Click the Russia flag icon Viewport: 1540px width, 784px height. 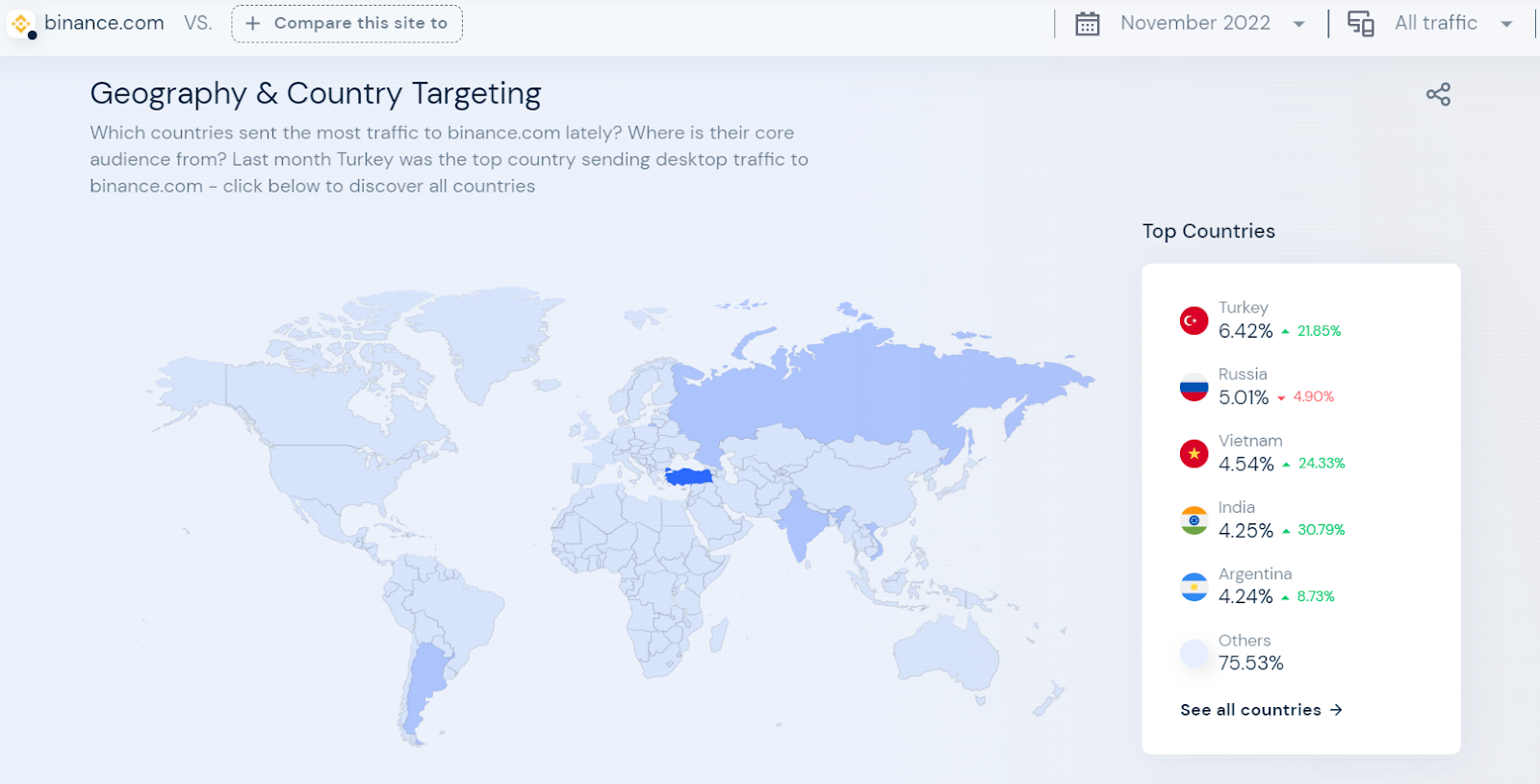[1193, 387]
